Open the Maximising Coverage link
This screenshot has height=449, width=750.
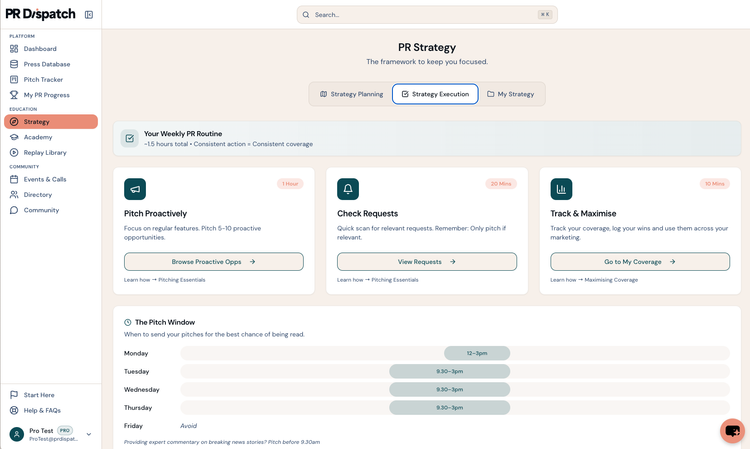611,280
